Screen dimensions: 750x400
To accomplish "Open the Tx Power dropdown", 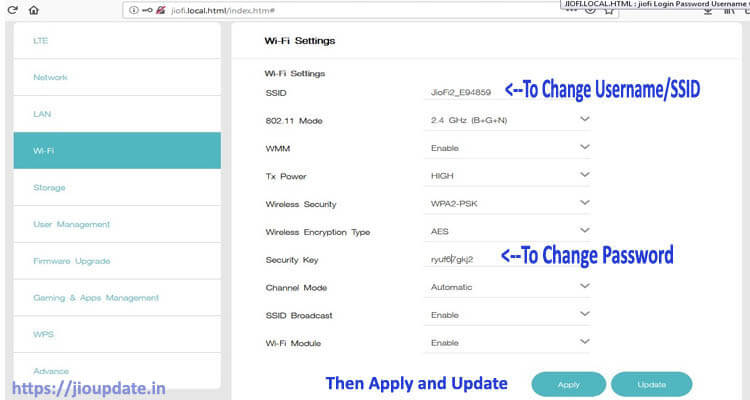I will point(507,176).
